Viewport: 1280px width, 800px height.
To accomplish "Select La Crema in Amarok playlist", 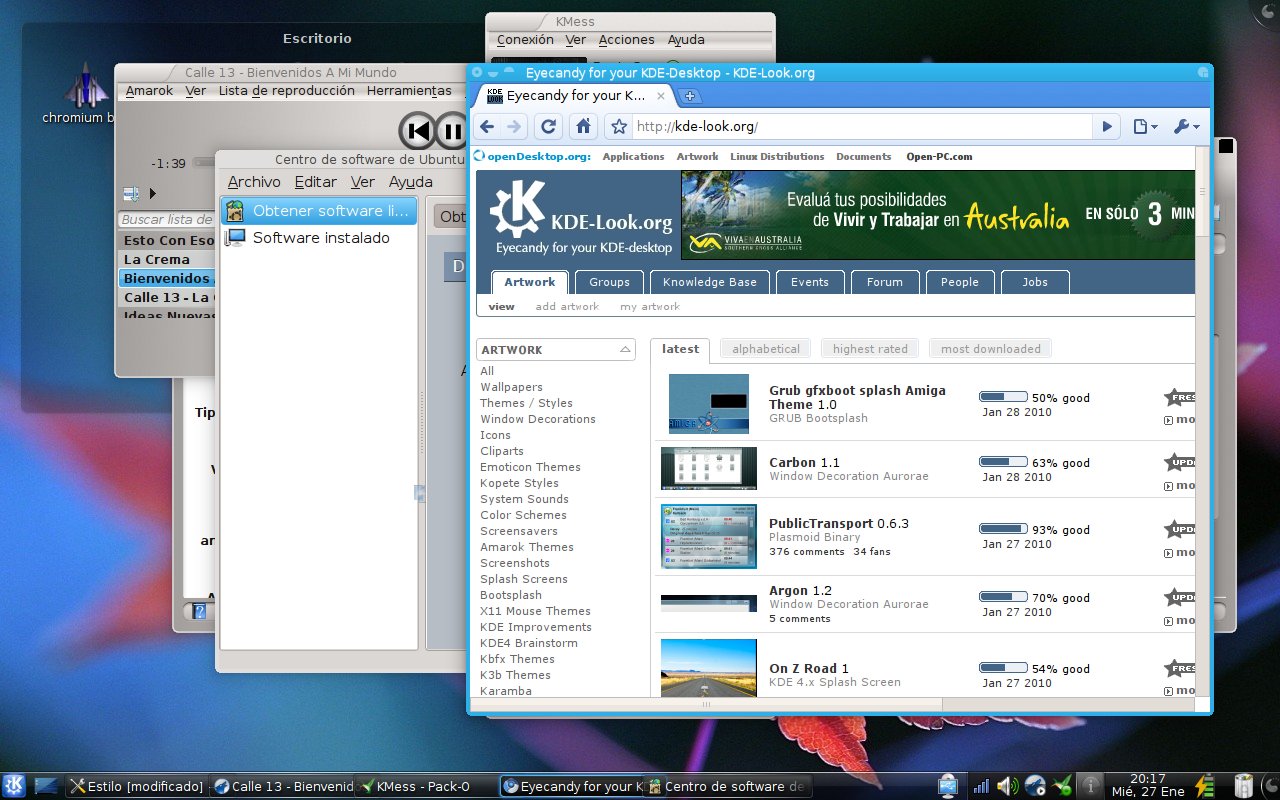I will tap(167, 259).
